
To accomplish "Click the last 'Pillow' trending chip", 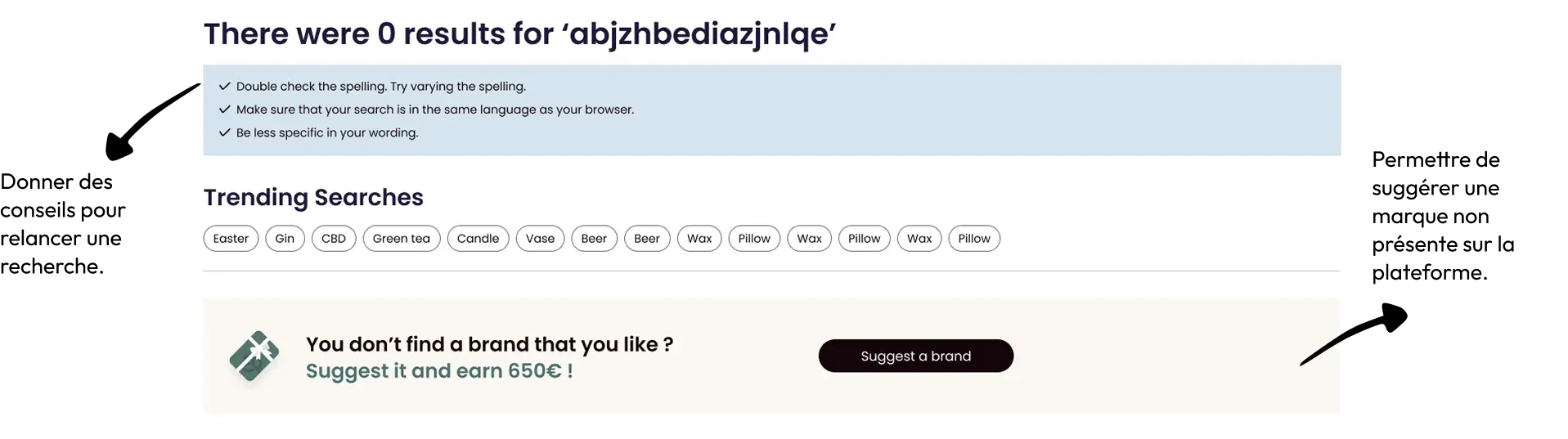I will pyautogui.click(x=974, y=239).
